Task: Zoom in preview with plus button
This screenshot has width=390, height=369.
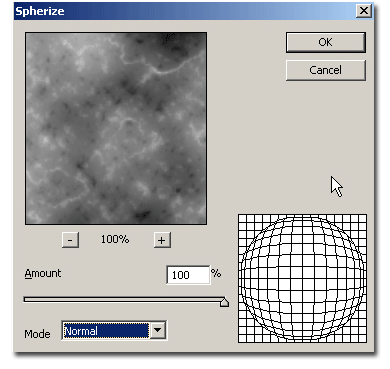Action: [162, 240]
